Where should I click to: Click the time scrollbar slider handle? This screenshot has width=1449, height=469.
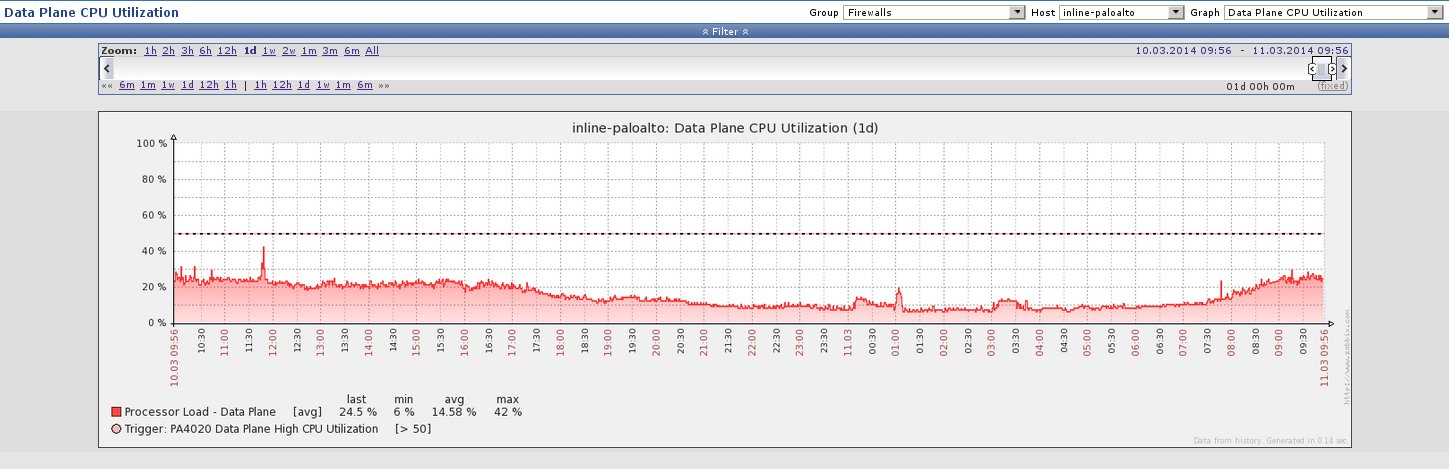(1322, 69)
